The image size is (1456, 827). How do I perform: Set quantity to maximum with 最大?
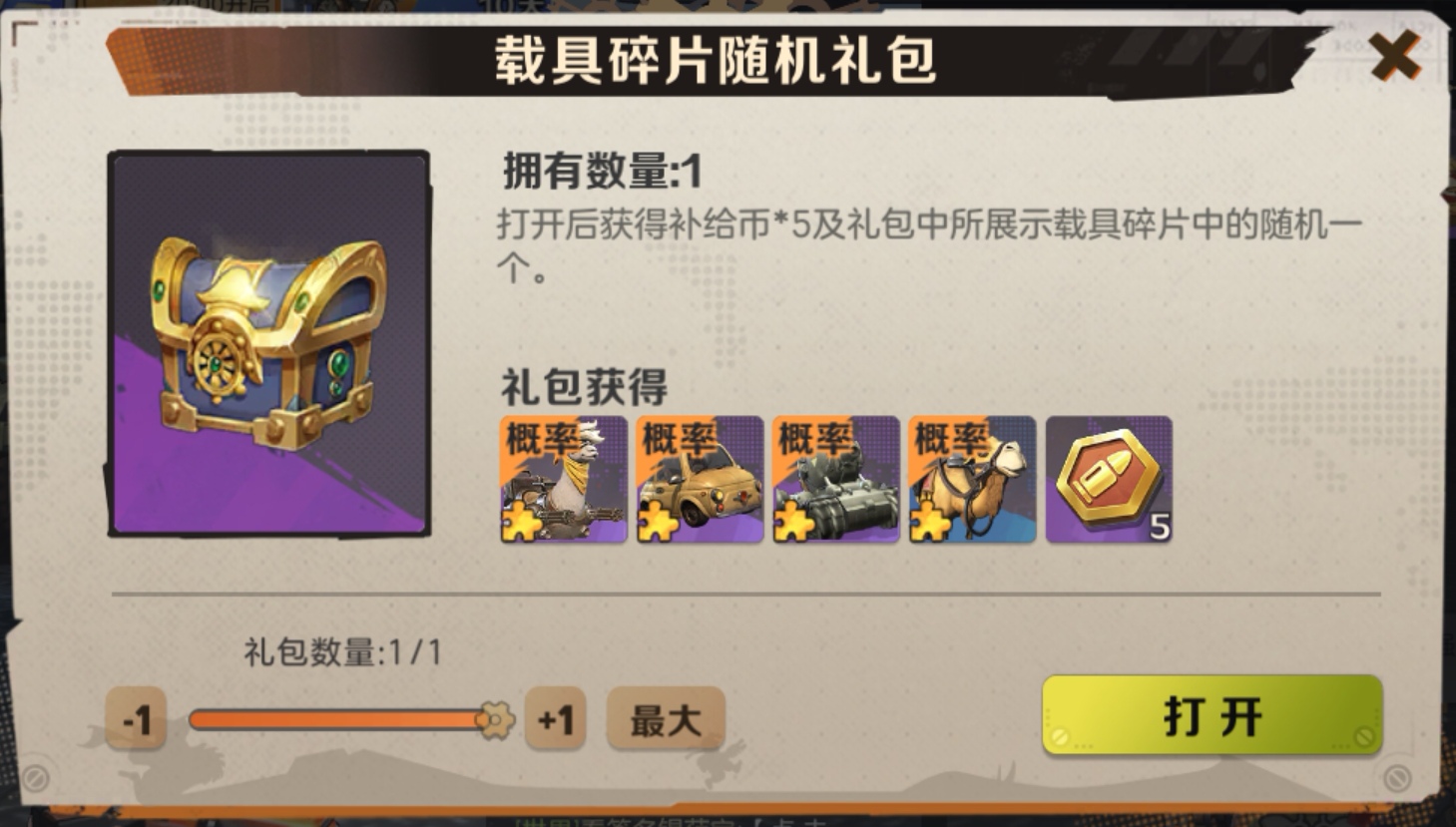[x=666, y=719]
